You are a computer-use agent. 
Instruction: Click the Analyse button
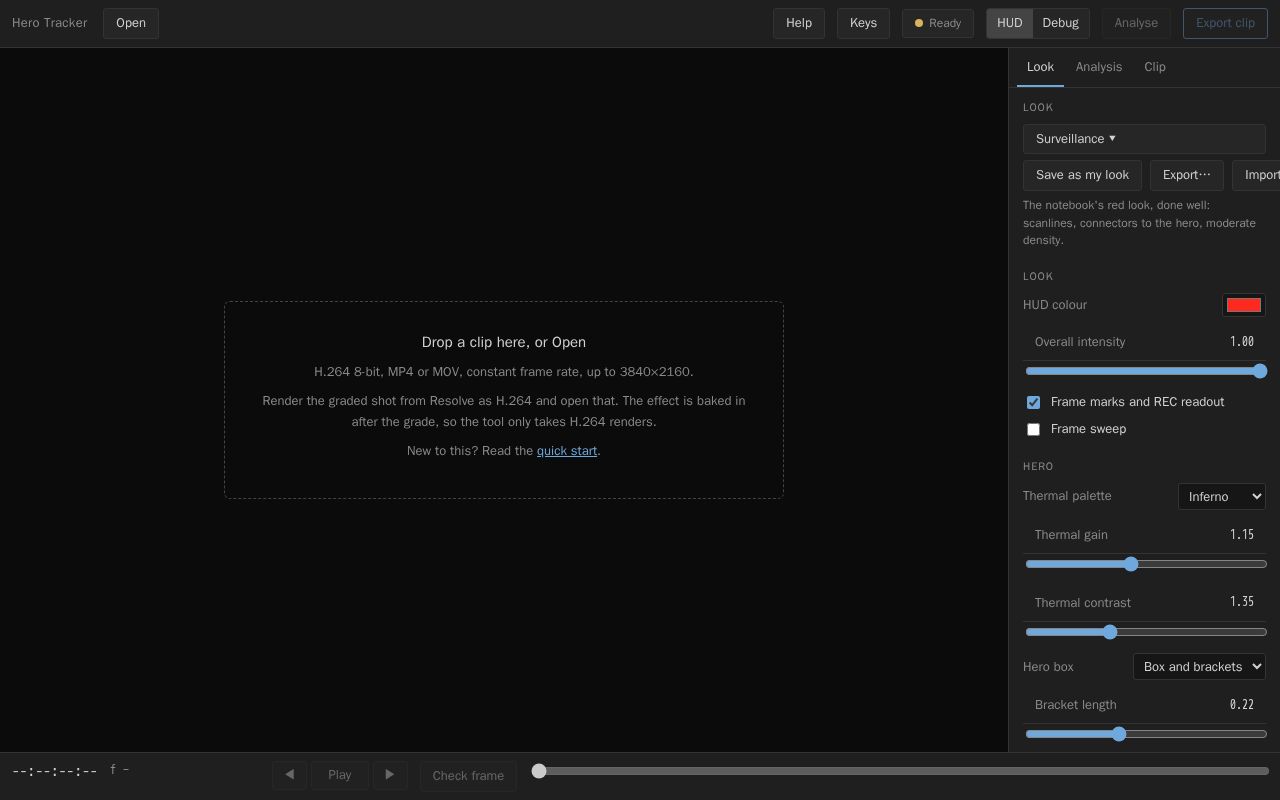point(1136,23)
